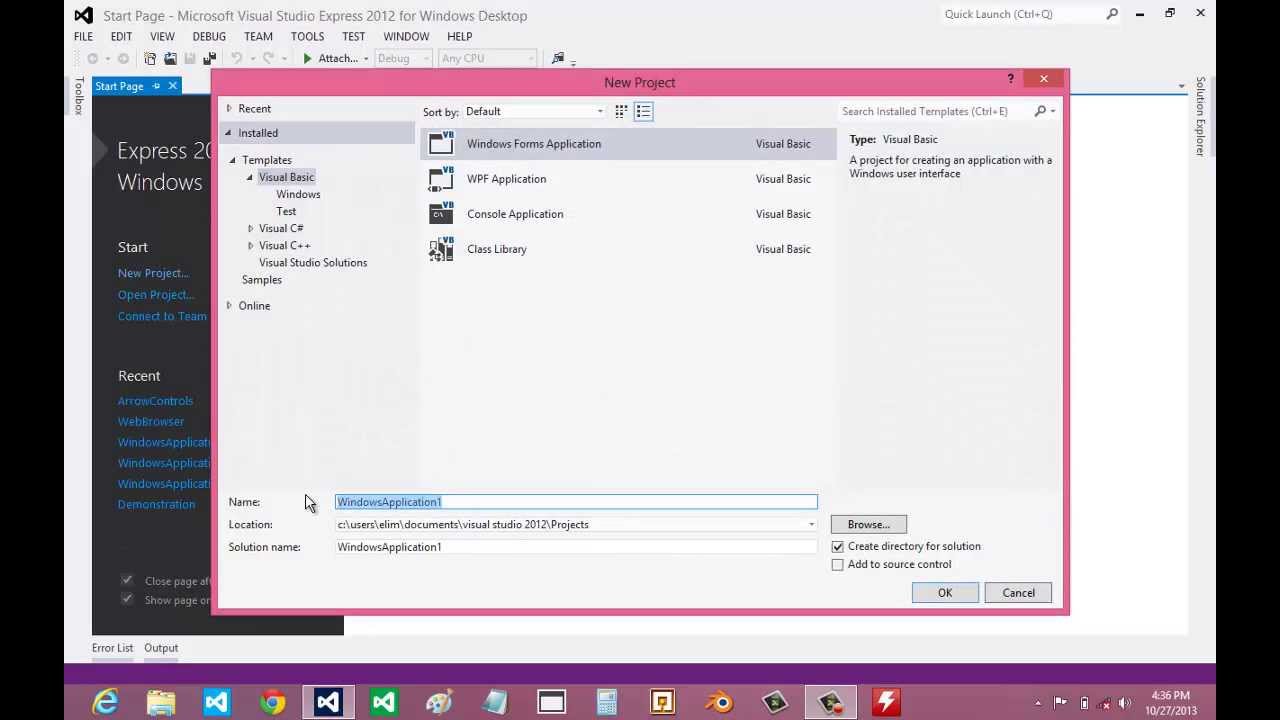Open Paint from the taskbar
The image size is (1280, 720).
[x=439, y=702]
